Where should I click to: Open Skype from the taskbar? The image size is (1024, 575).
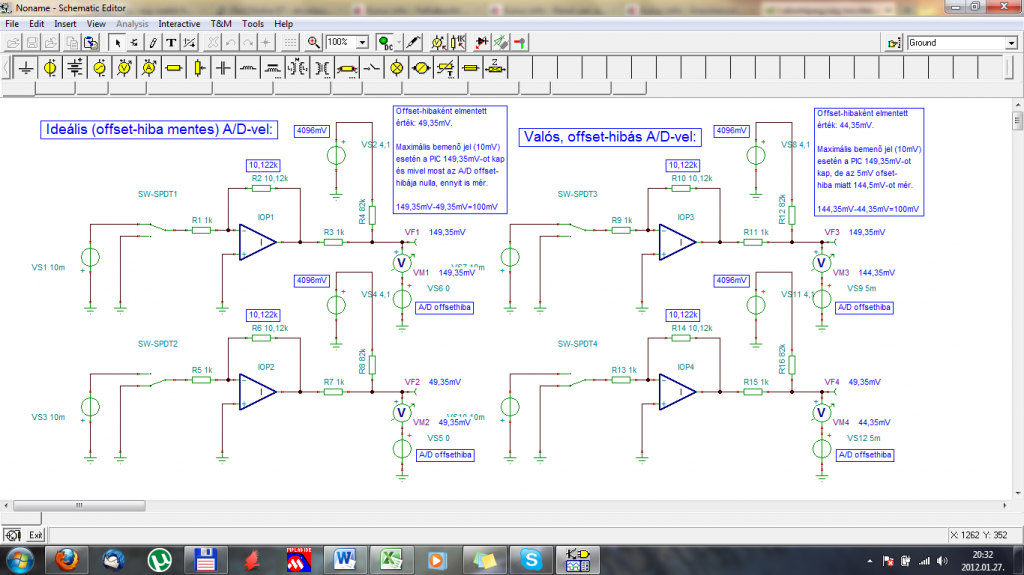[x=530, y=560]
